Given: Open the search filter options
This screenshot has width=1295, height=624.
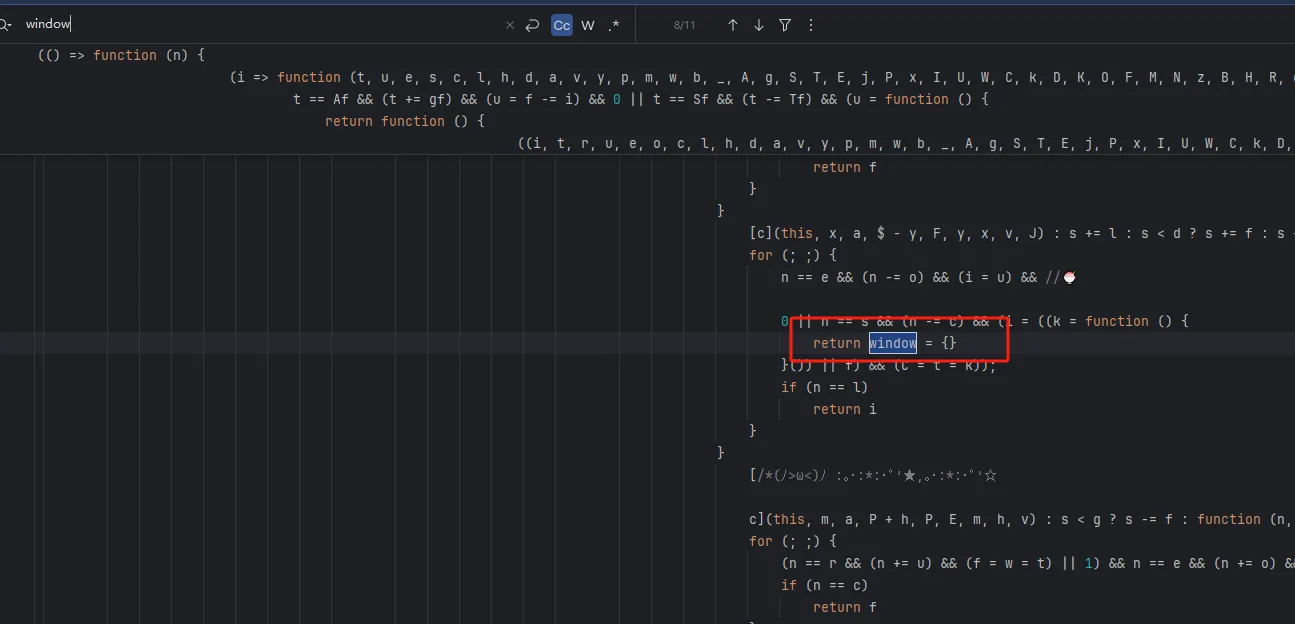Looking at the screenshot, I should point(785,25).
